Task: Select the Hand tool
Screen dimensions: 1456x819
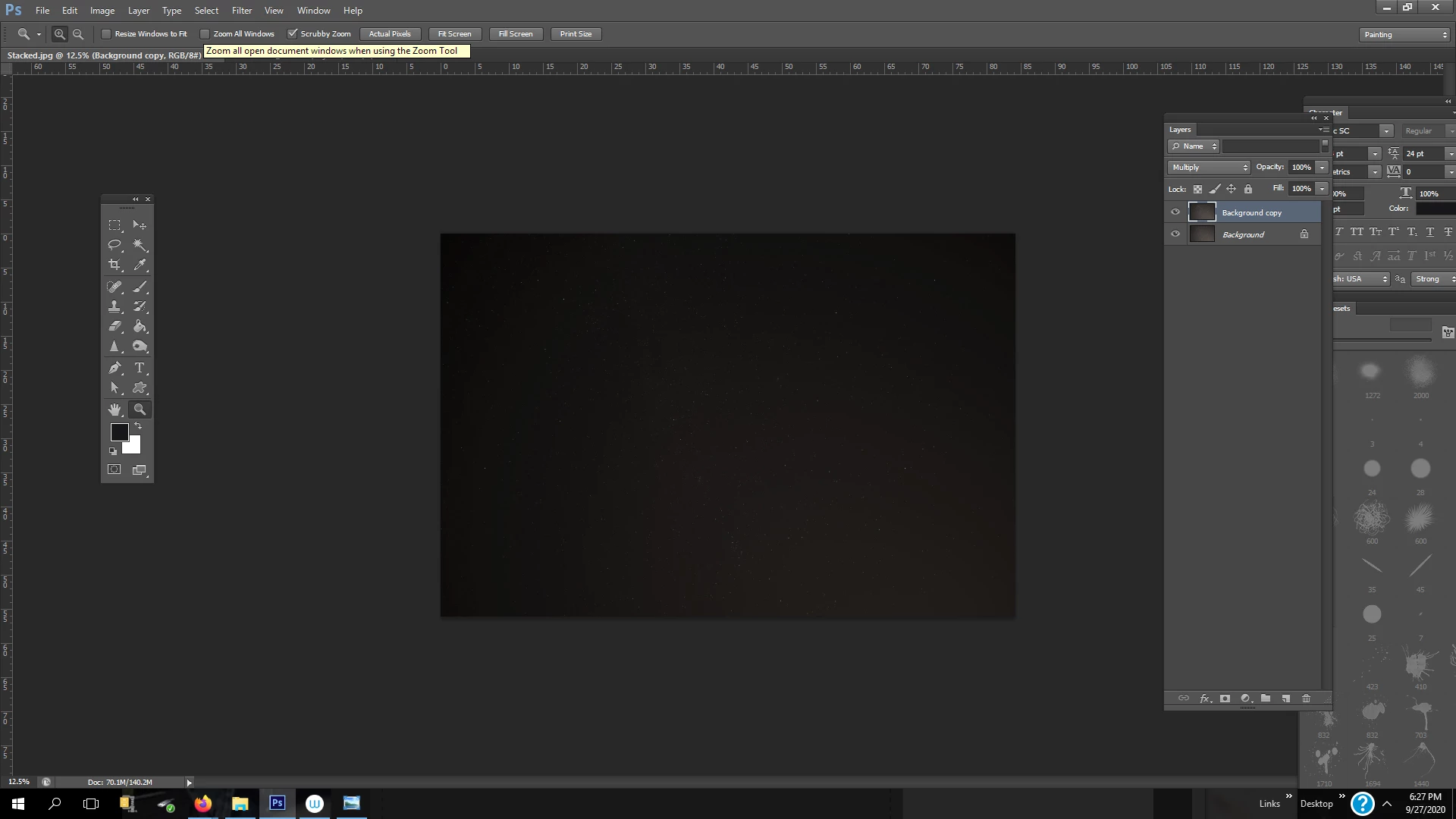Action: tap(115, 409)
